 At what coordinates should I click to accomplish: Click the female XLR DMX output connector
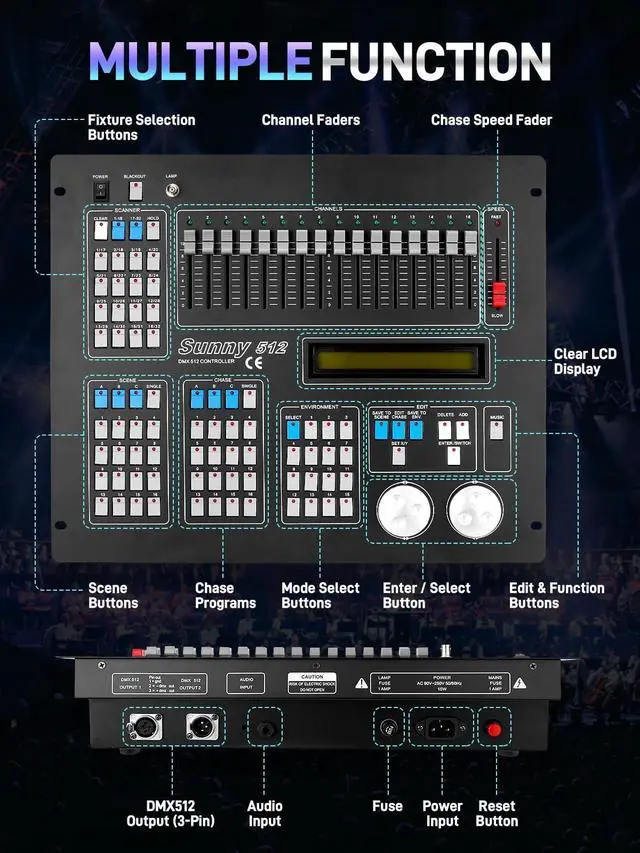145,726
